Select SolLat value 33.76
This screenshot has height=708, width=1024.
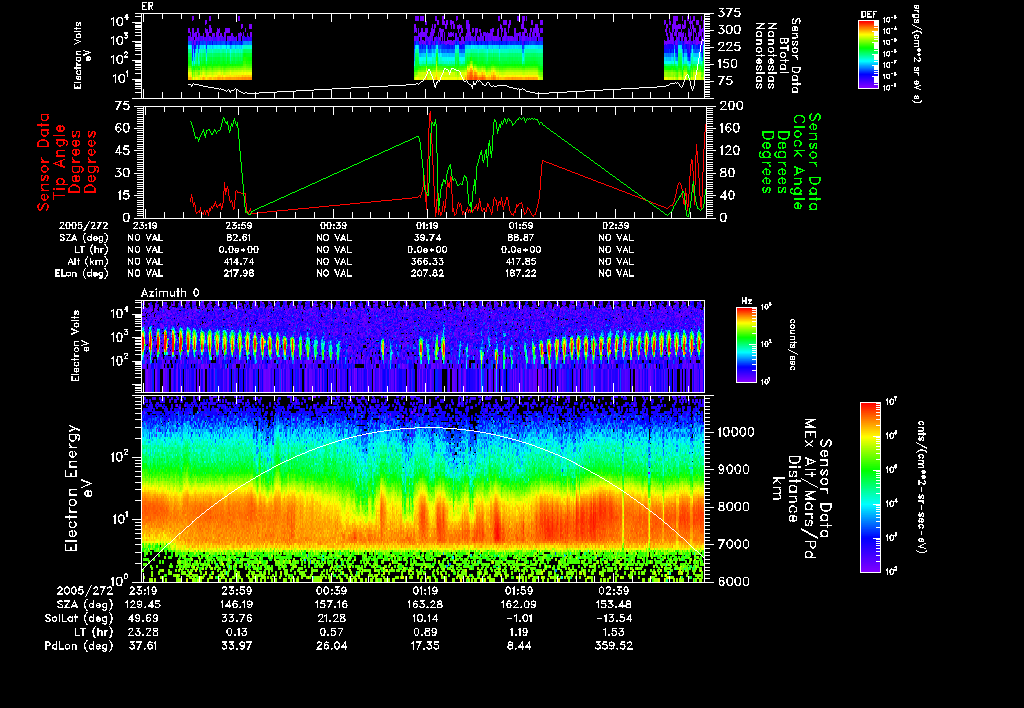click(236, 619)
